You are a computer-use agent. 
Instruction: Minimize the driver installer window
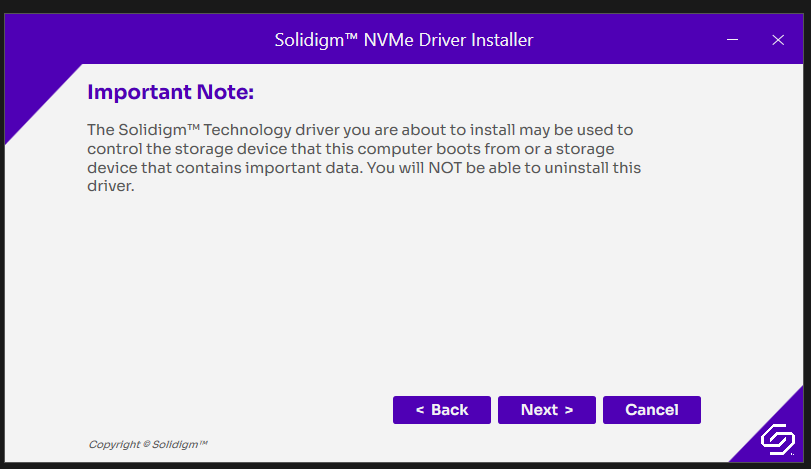(733, 40)
